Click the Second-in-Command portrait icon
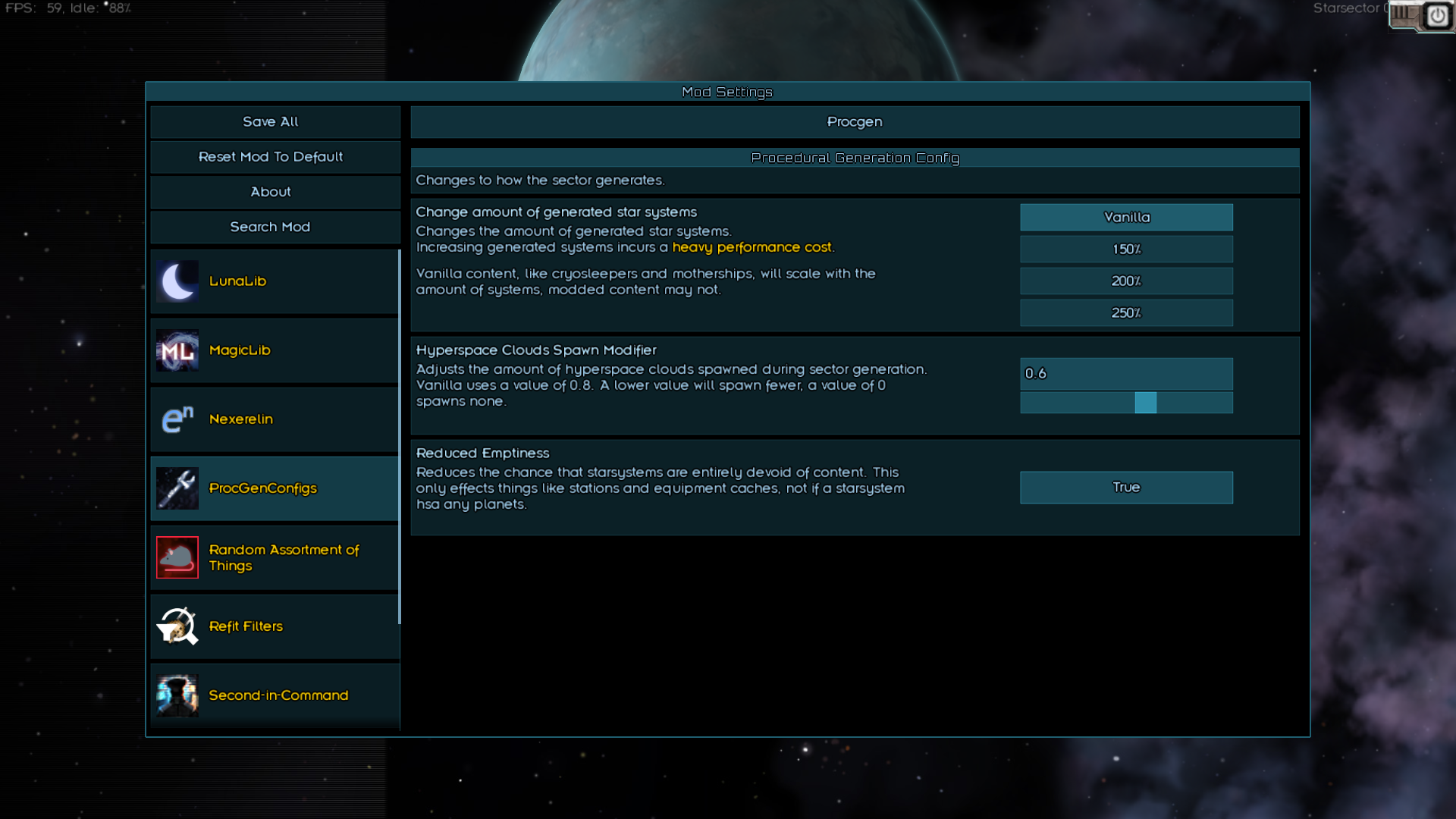The height and width of the screenshot is (819, 1456). point(177,695)
